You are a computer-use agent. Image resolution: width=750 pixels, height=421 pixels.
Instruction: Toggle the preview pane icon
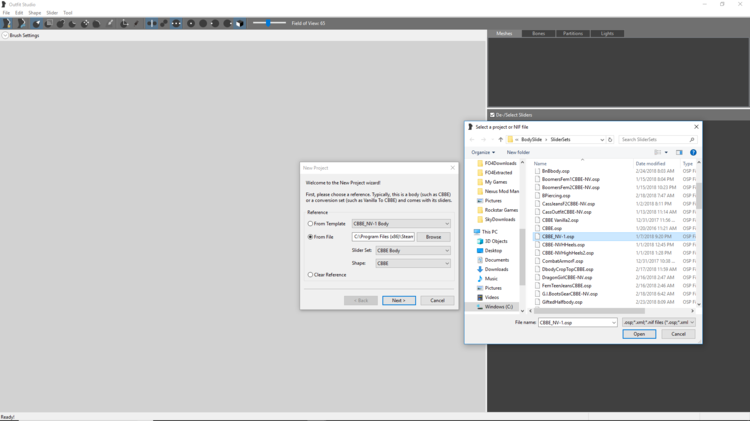(679, 153)
